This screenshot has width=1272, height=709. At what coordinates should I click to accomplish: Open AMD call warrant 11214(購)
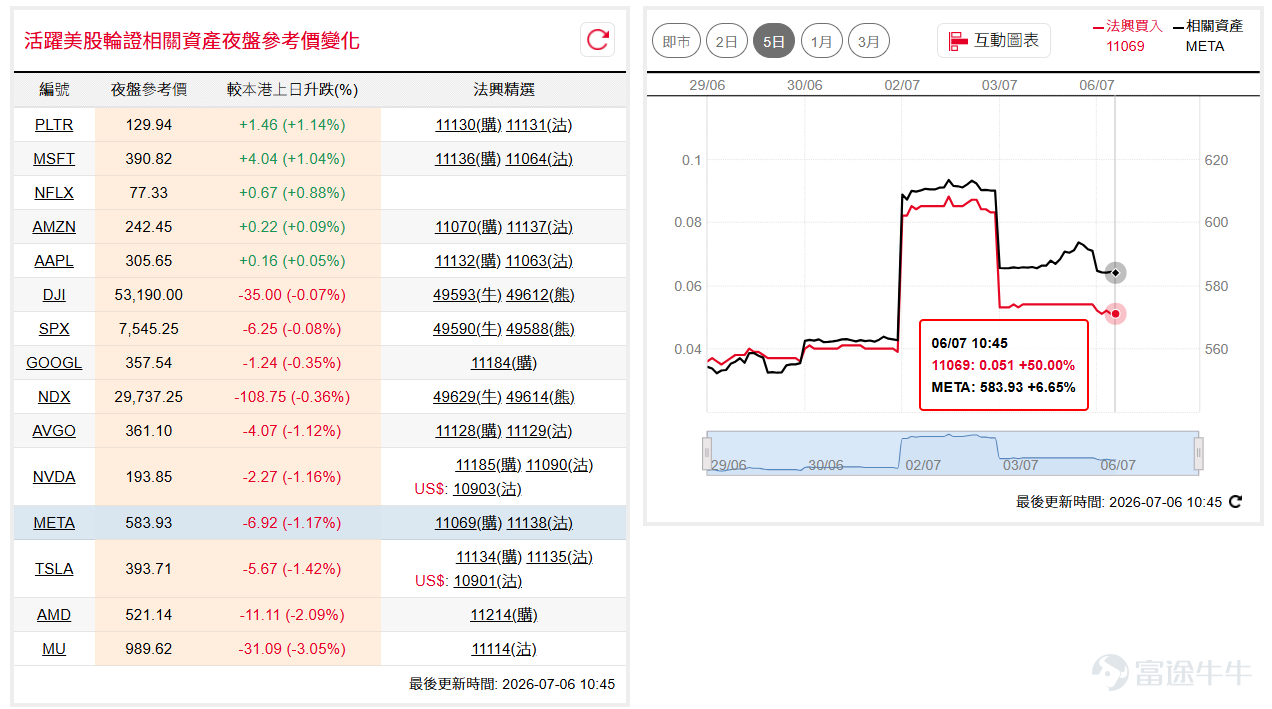(x=504, y=615)
